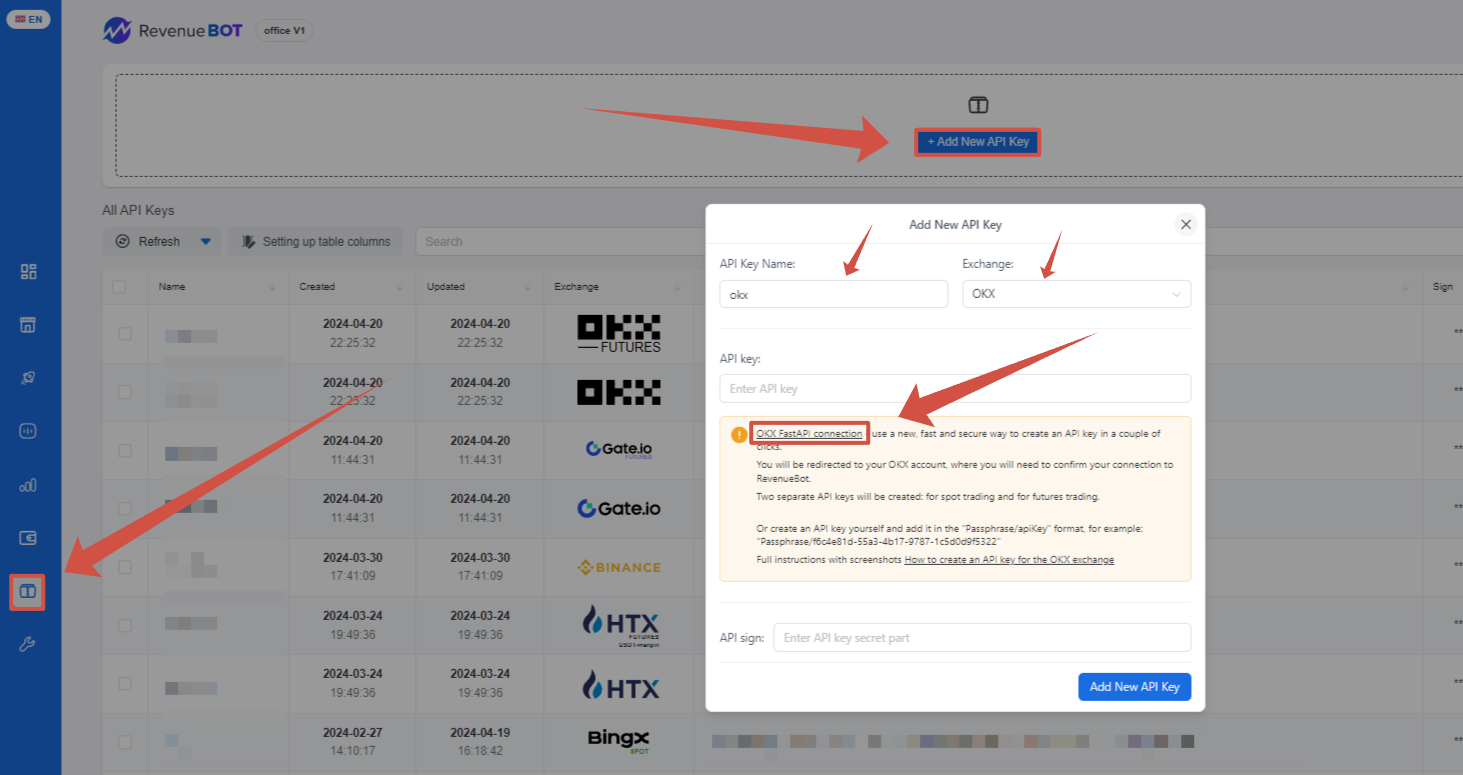Click the Gate.io spot exchange logo

pyautogui.click(x=619, y=508)
